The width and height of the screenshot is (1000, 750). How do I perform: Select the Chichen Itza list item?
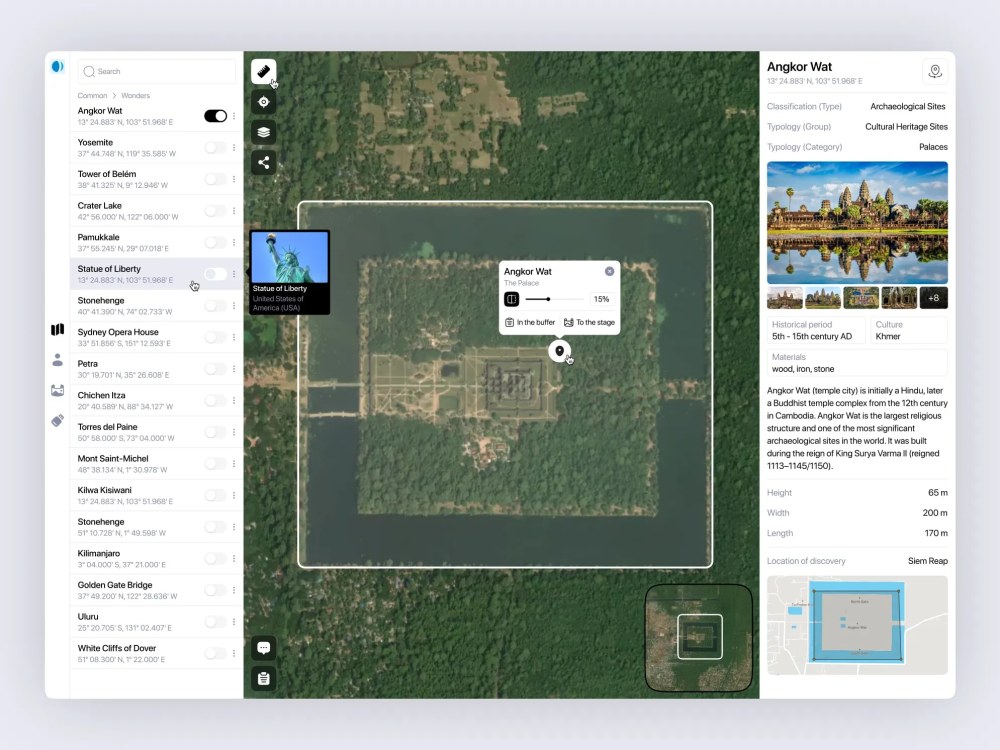(156, 401)
